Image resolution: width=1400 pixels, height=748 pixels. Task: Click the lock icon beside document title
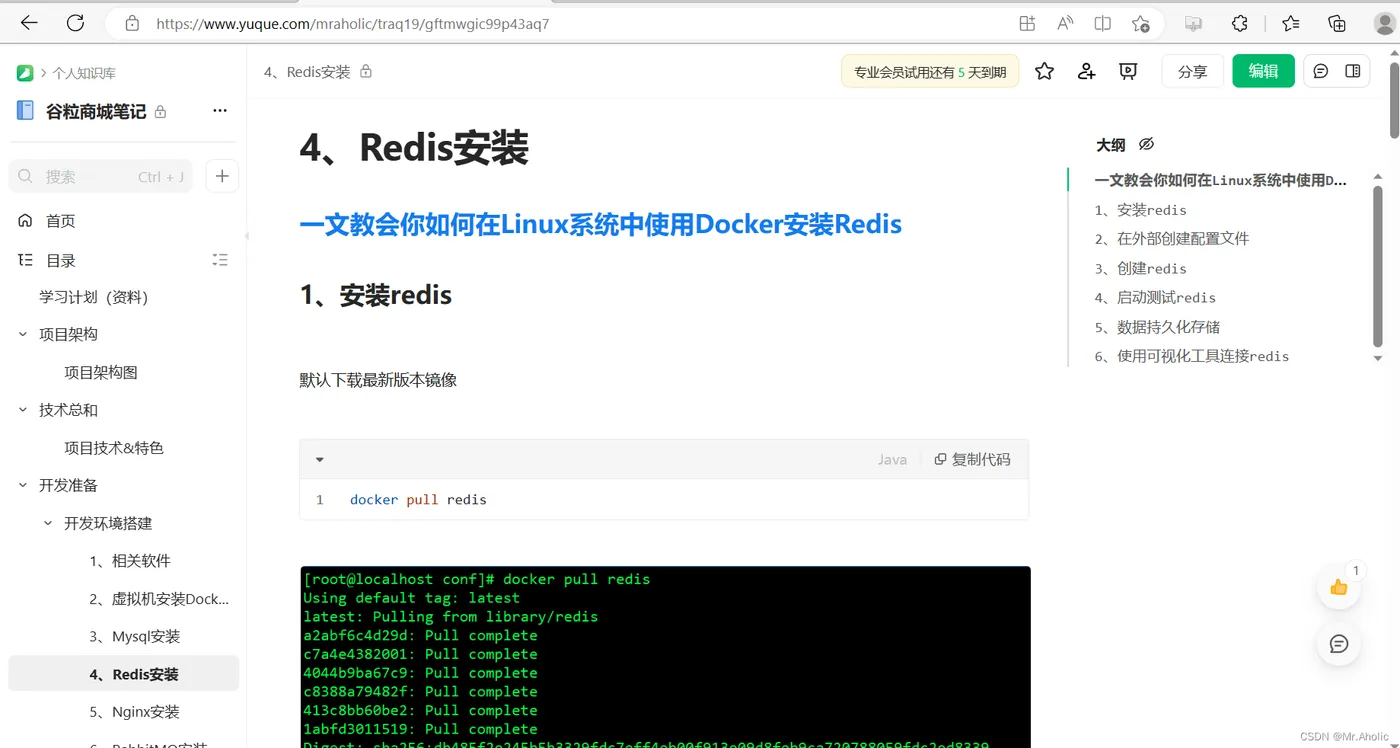pos(366,72)
